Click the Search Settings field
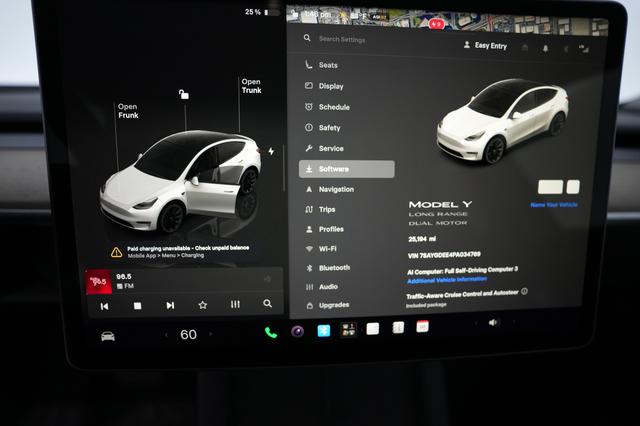Viewport: 640px width, 426px height. 342,39
